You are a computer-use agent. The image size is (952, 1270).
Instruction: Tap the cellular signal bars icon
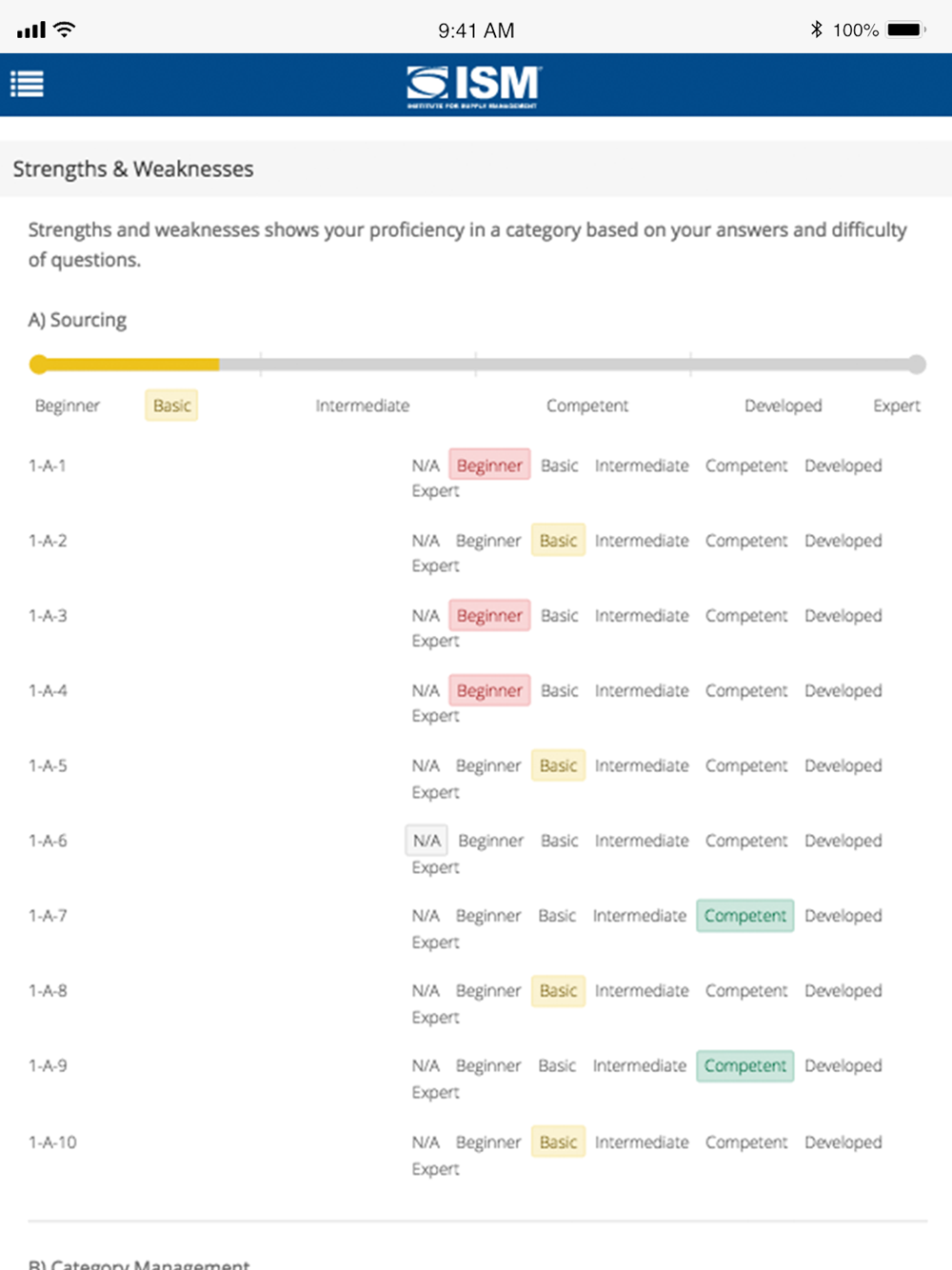coord(31,30)
